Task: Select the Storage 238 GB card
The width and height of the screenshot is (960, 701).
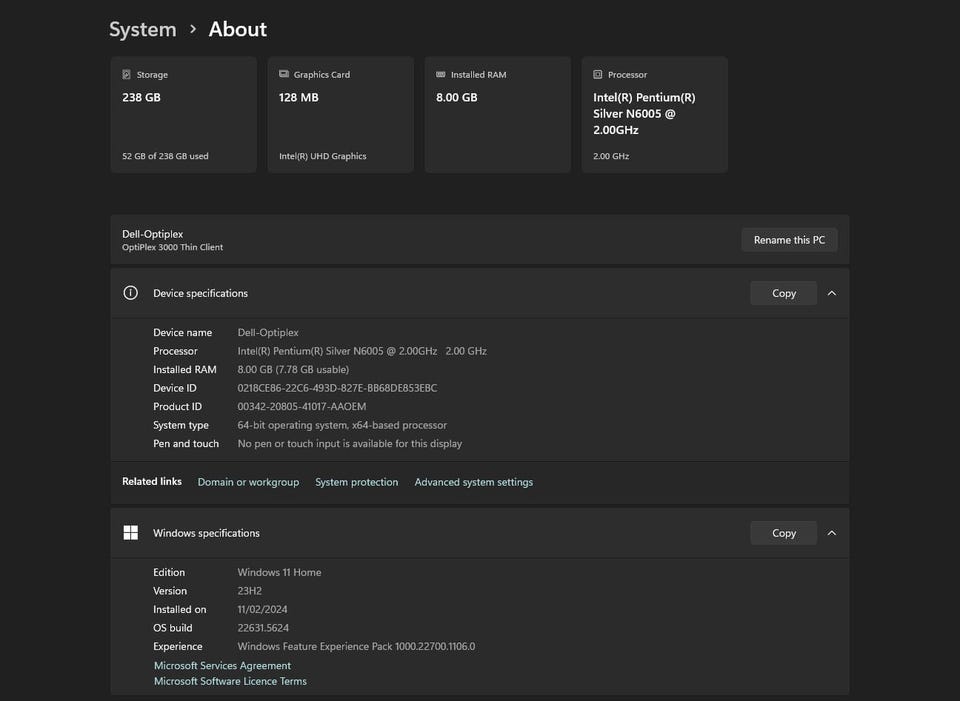Action: click(183, 115)
